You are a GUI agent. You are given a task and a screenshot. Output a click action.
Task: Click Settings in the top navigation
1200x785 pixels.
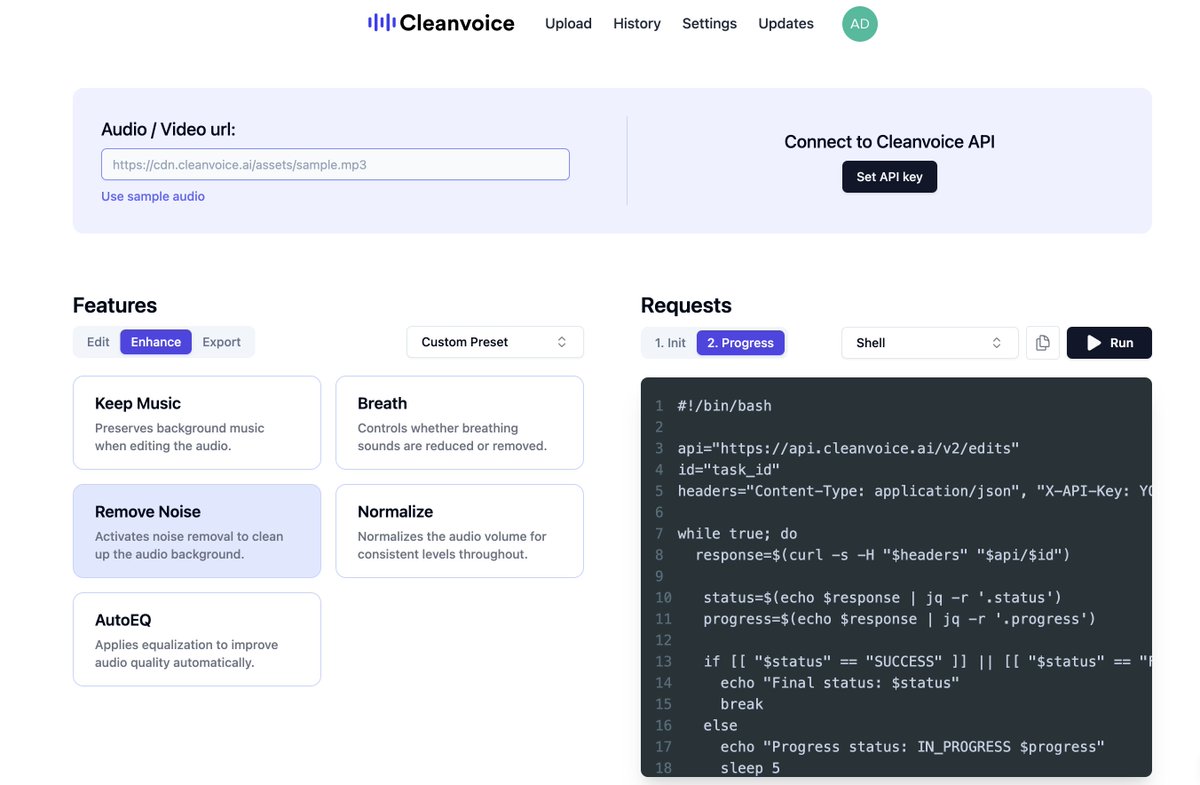709,22
